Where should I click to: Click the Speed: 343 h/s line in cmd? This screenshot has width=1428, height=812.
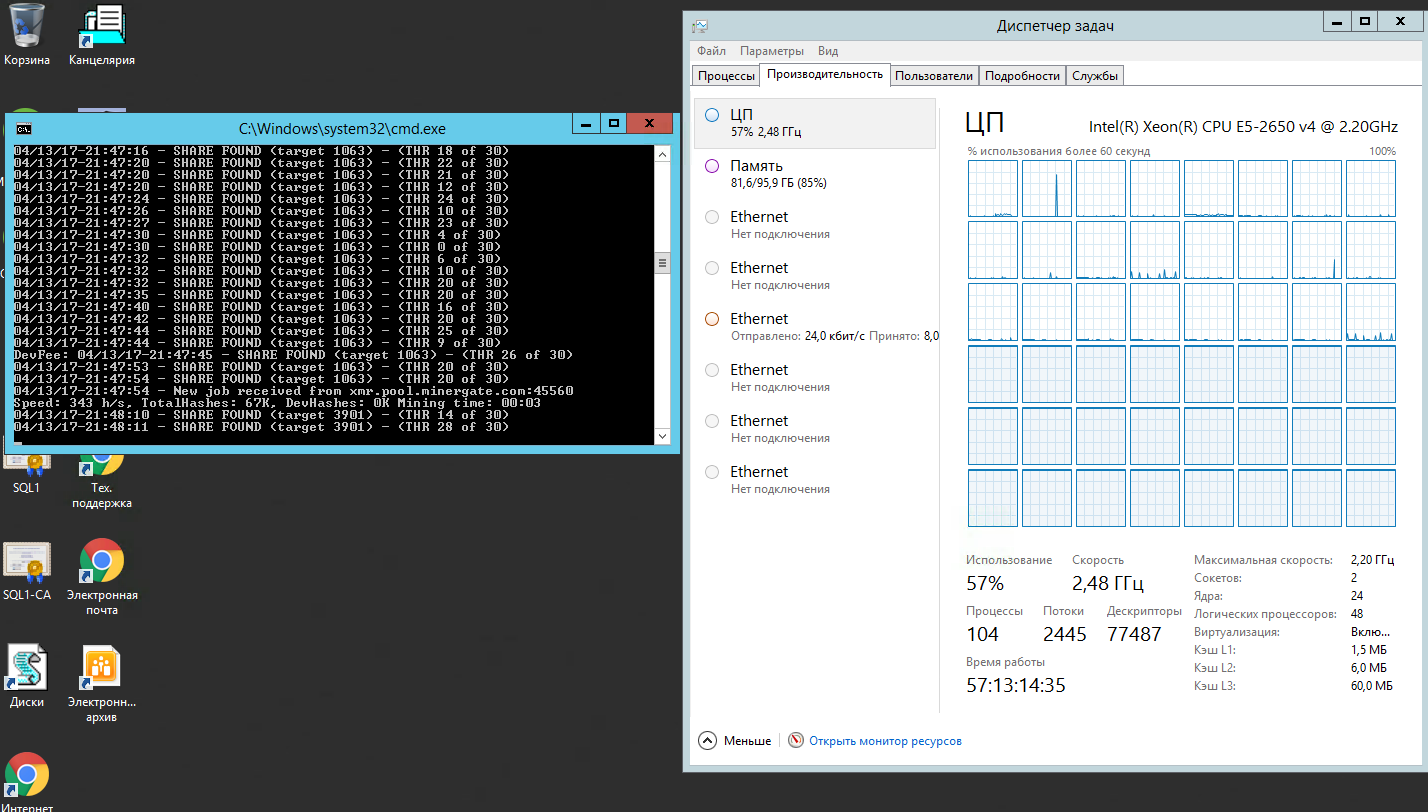click(277, 403)
